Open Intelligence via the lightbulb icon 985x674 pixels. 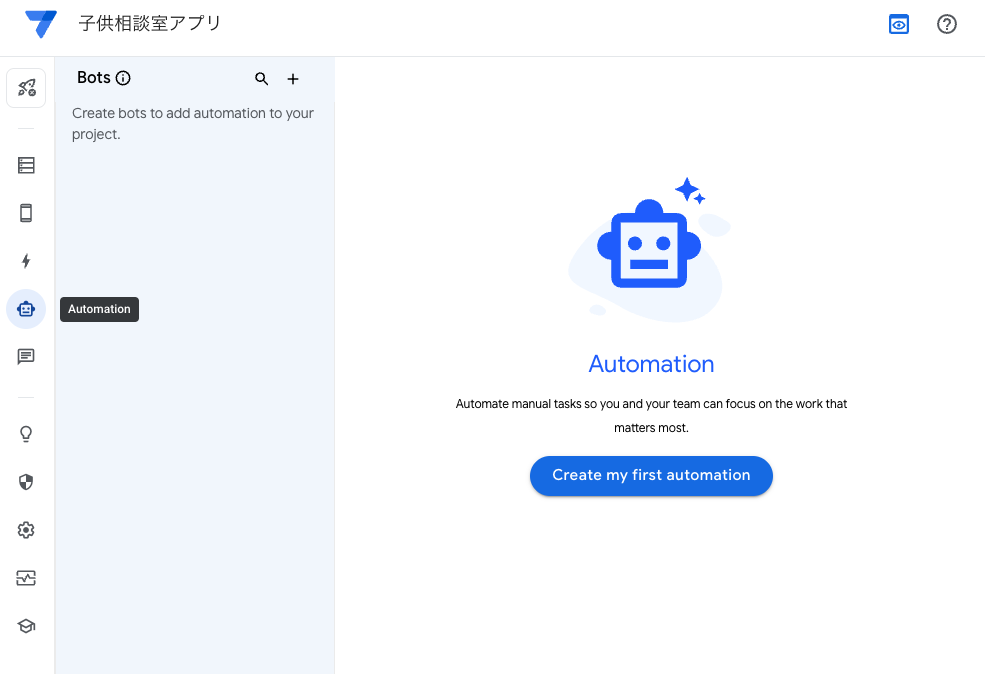pyautogui.click(x=25, y=433)
